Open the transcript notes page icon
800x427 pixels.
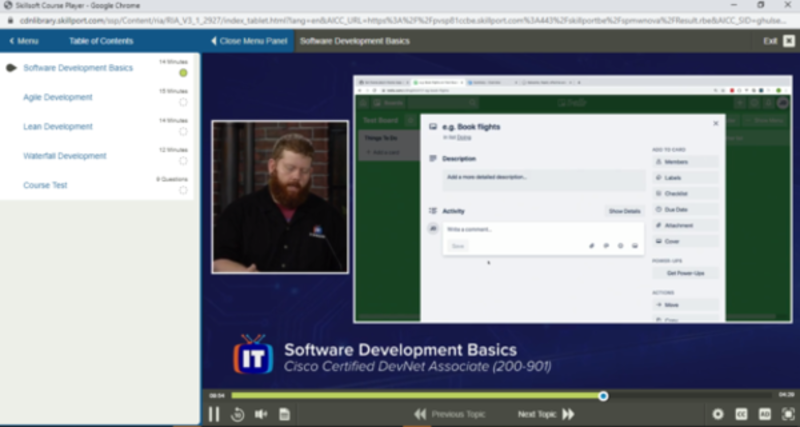pos(285,414)
